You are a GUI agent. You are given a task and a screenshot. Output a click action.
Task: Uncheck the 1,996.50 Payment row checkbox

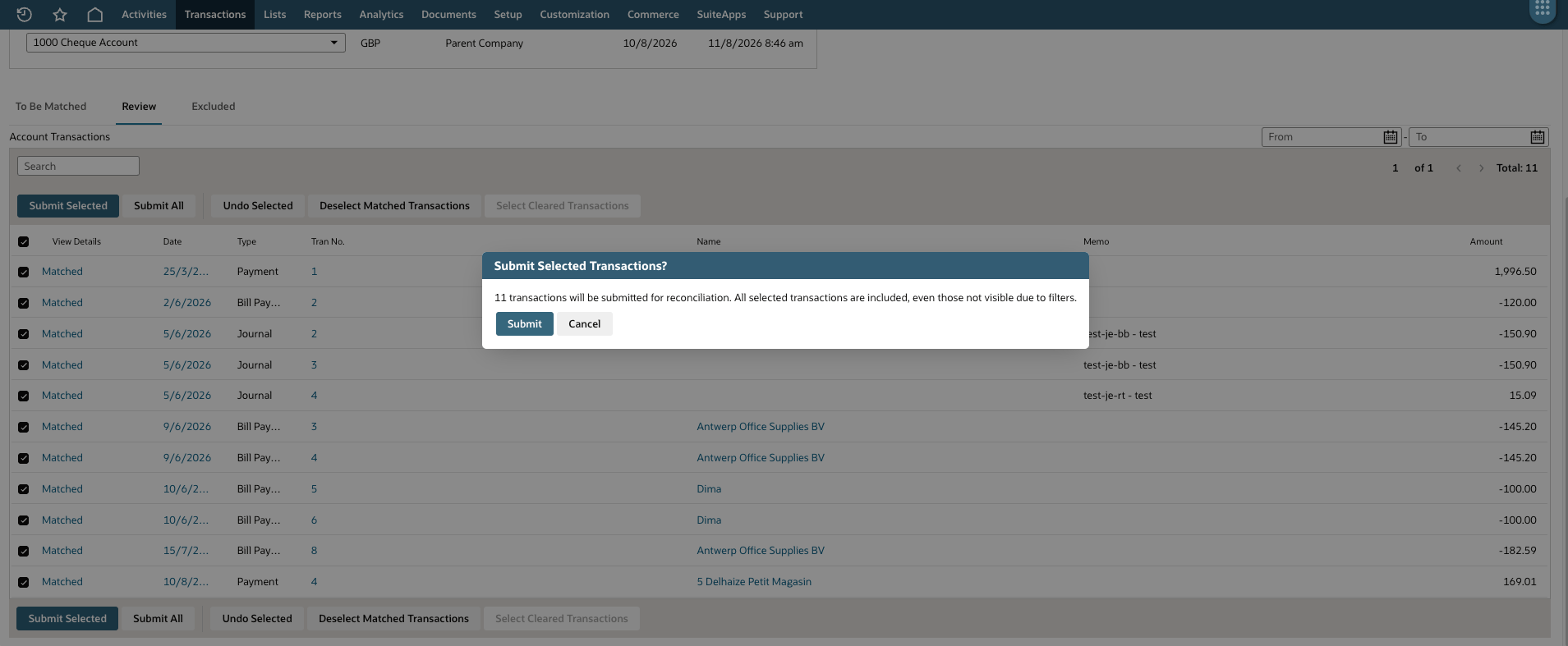coord(23,272)
